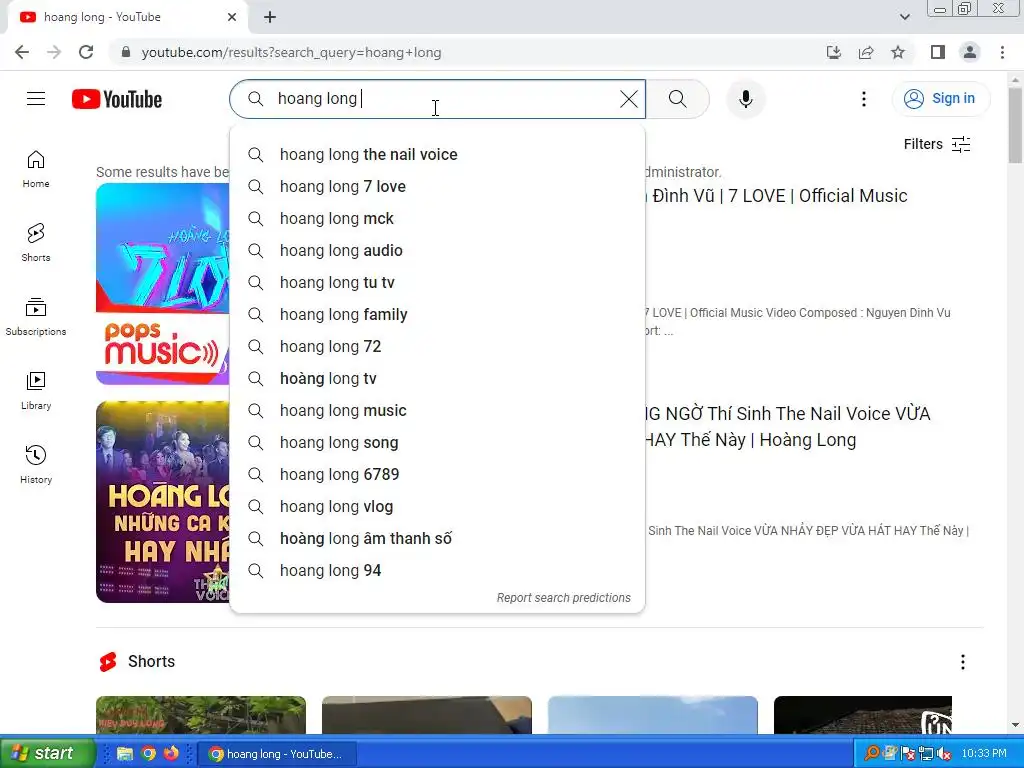The height and width of the screenshot is (768, 1024).
Task: Expand the tab search chevron
Action: (x=904, y=17)
